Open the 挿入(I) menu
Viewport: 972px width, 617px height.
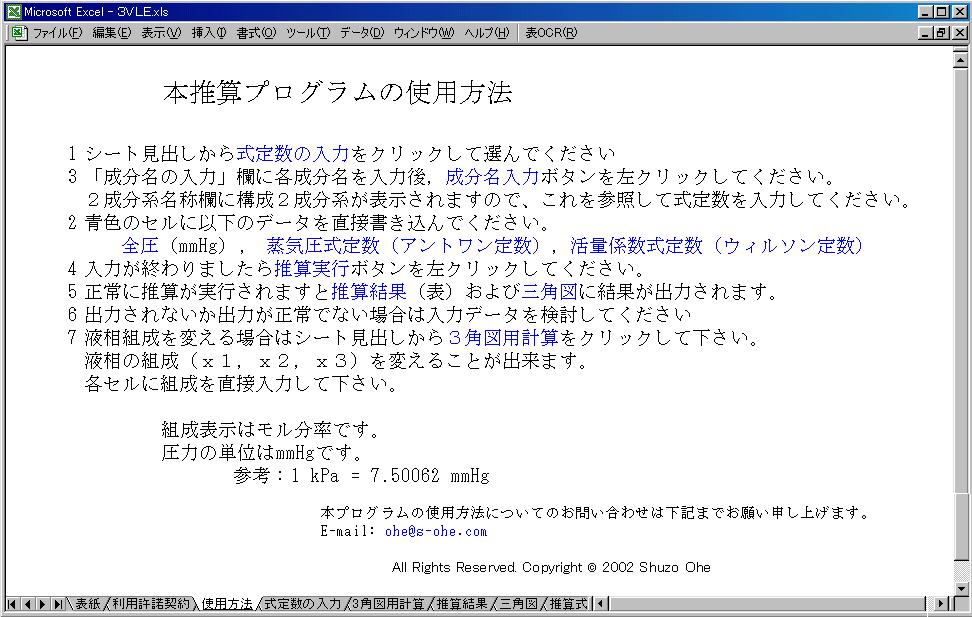(209, 33)
